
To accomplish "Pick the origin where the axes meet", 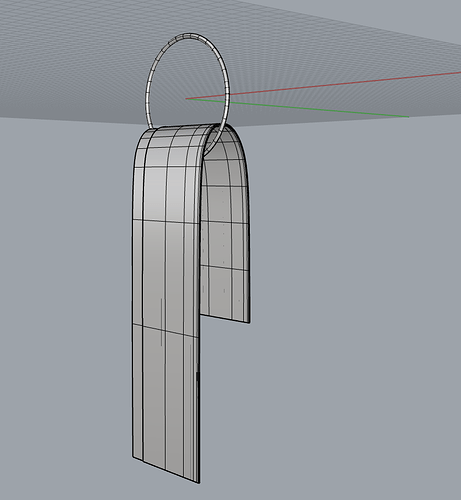I will tap(186, 99).
